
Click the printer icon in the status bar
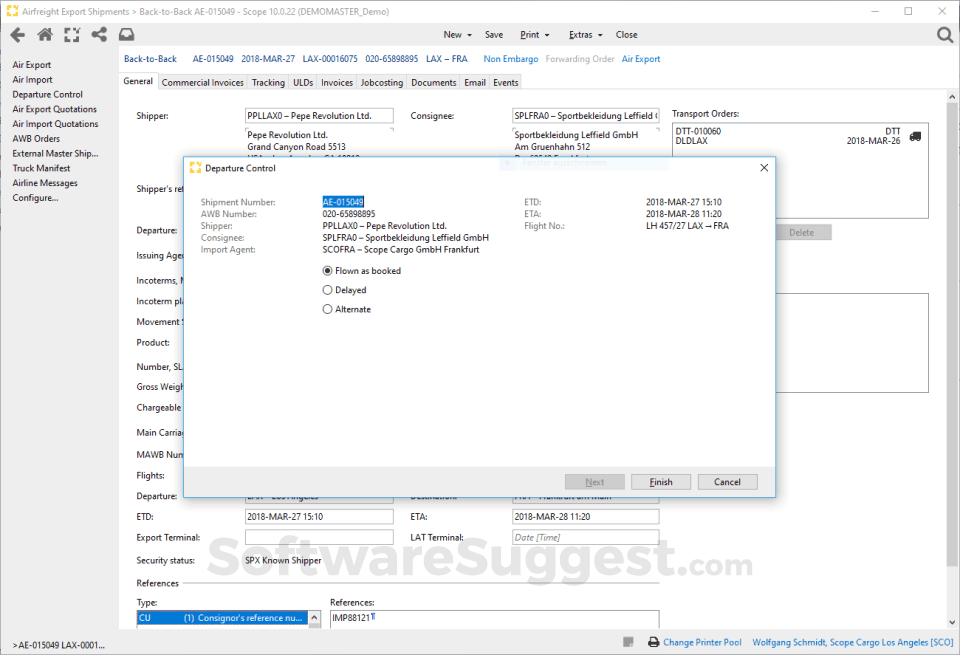[653, 641]
